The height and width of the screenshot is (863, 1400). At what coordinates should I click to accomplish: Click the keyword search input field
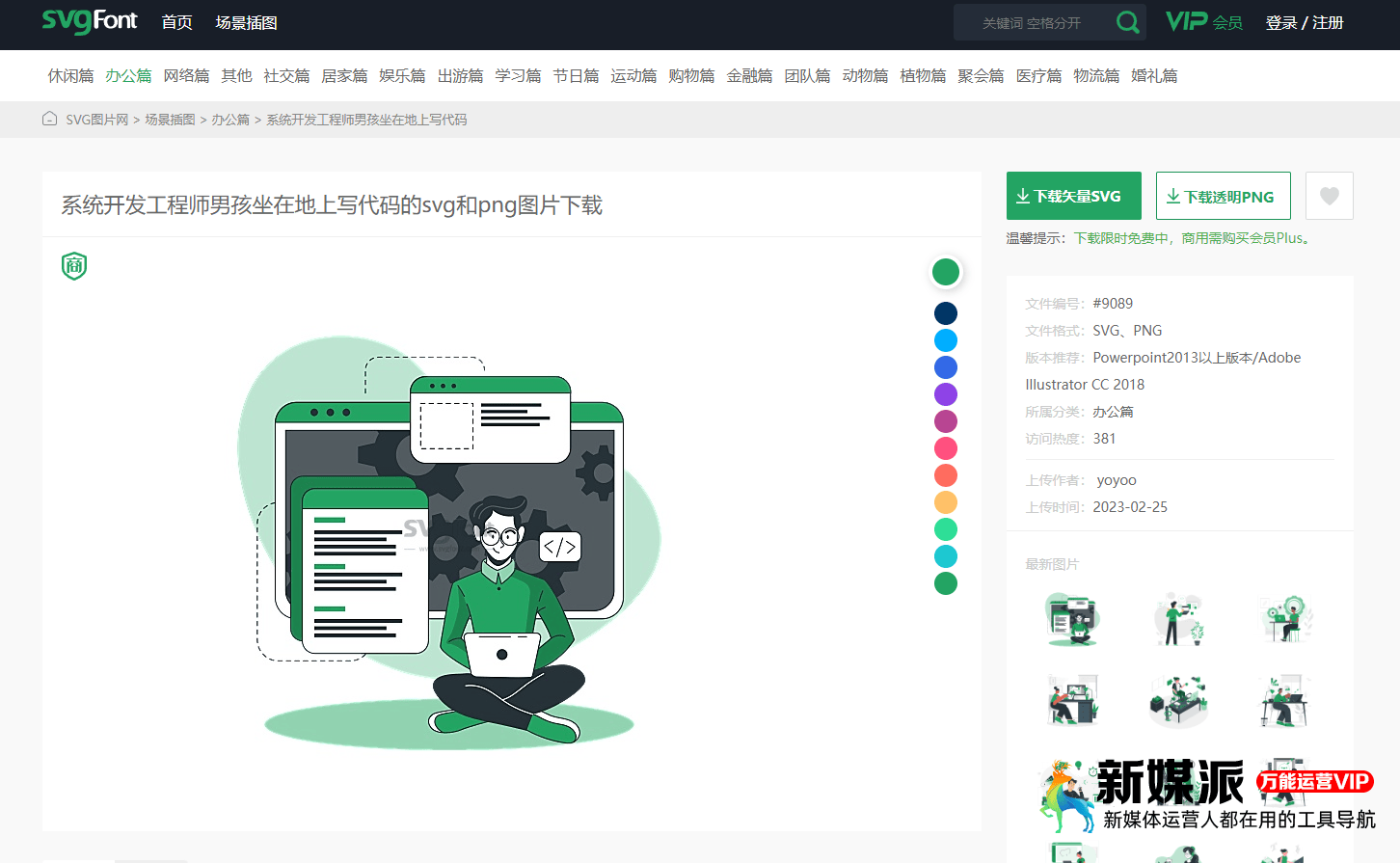[1032, 21]
